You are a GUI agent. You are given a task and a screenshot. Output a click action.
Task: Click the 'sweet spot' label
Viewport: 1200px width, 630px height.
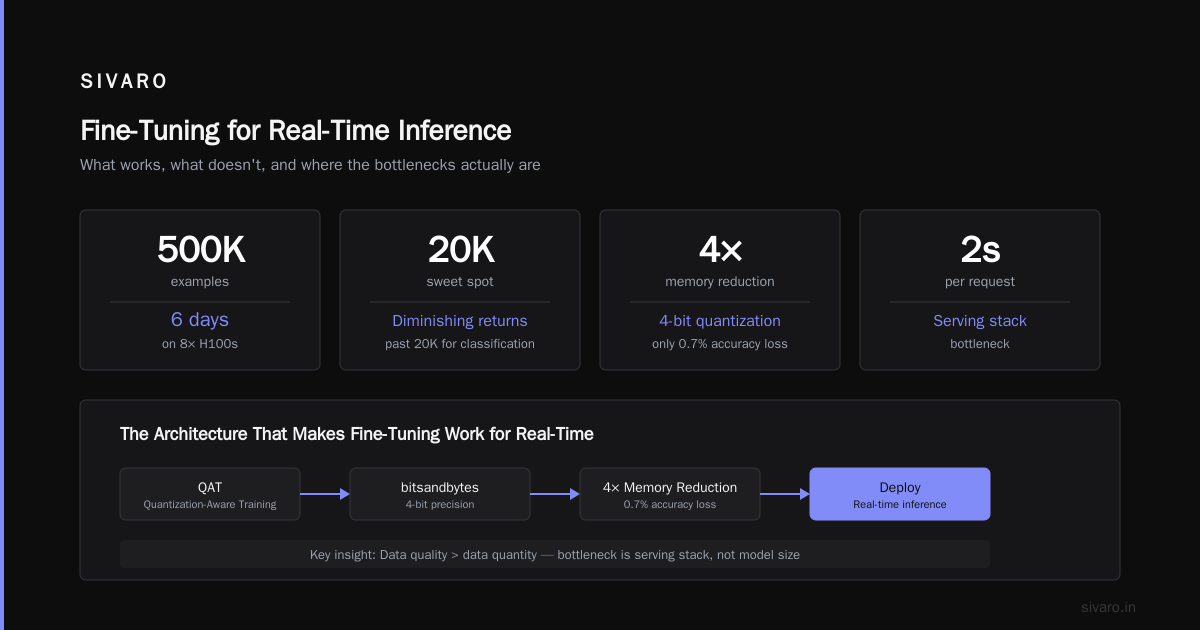point(460,282)
